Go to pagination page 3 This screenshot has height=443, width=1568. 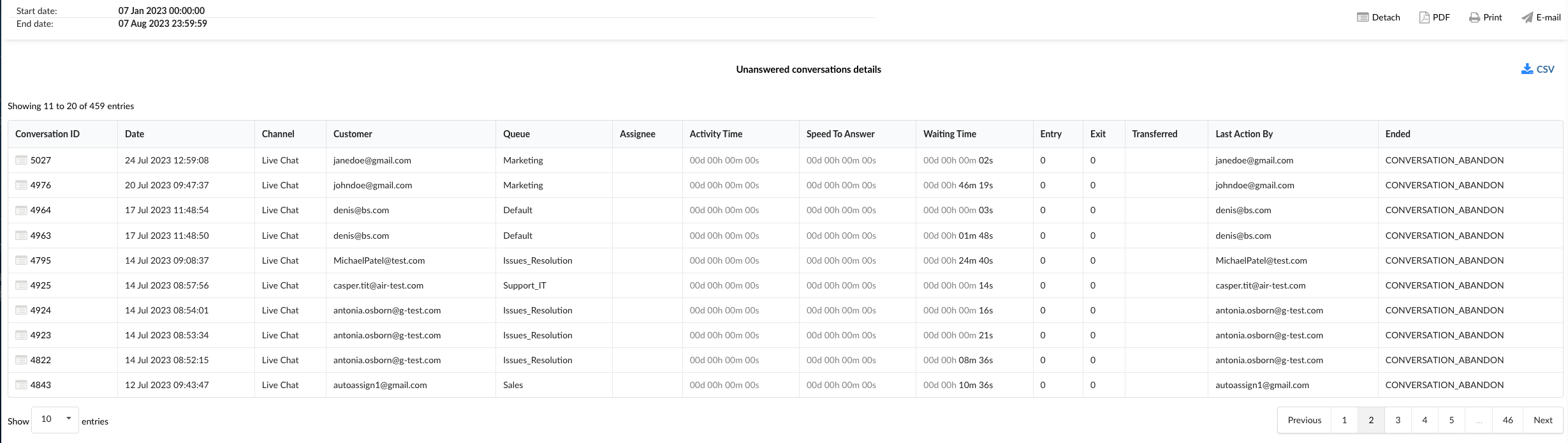pyautogui.click(x=1398, y=420)
